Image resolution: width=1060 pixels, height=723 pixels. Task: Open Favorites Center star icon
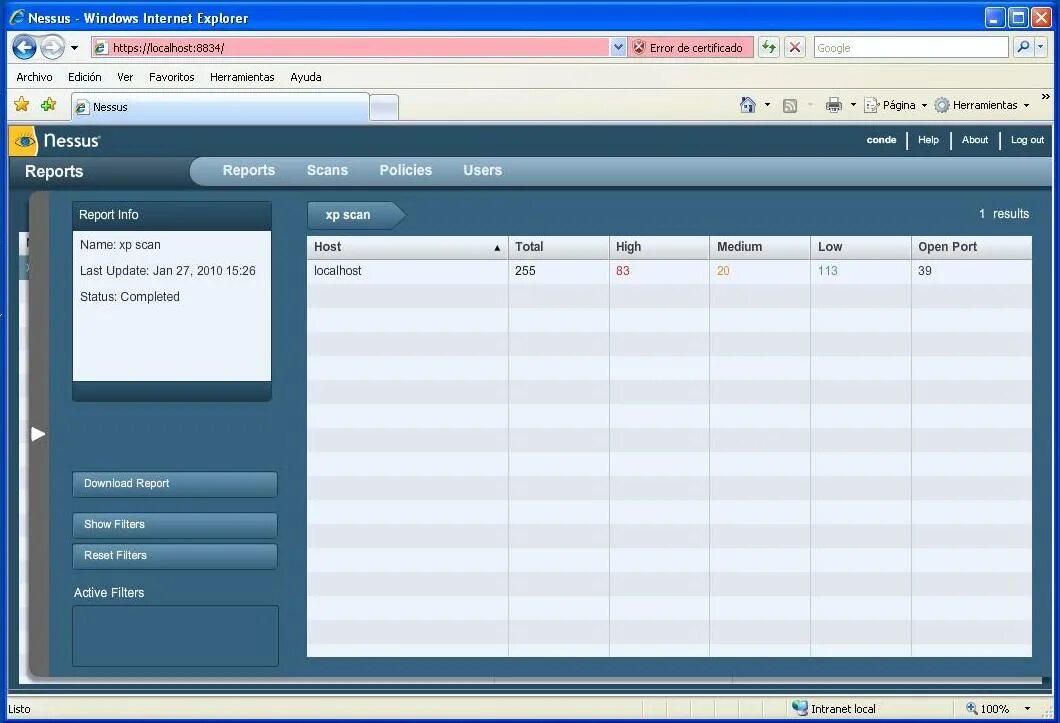tap(22, 104)
